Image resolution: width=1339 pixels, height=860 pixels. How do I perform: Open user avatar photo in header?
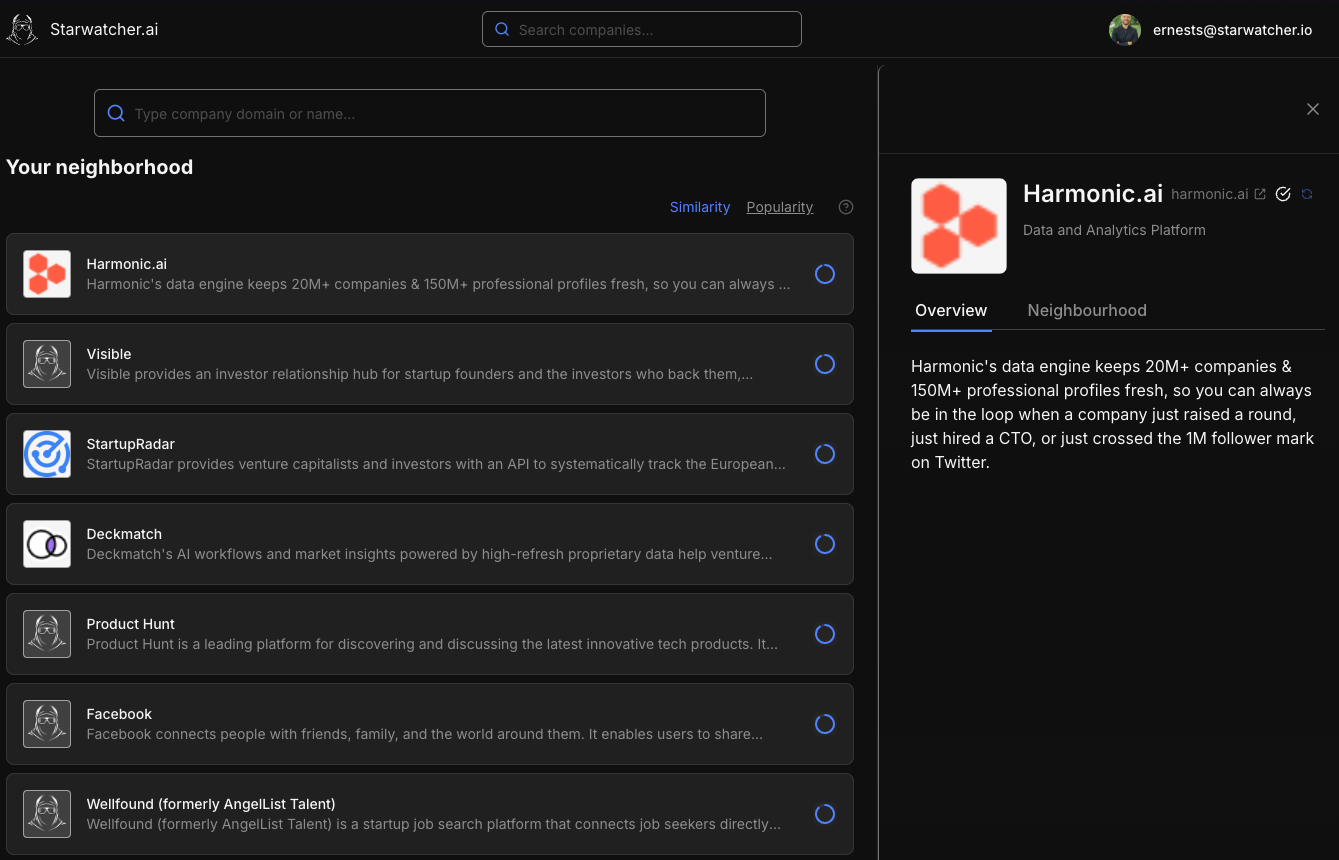pyautogui.click(x=1125, y=30)
